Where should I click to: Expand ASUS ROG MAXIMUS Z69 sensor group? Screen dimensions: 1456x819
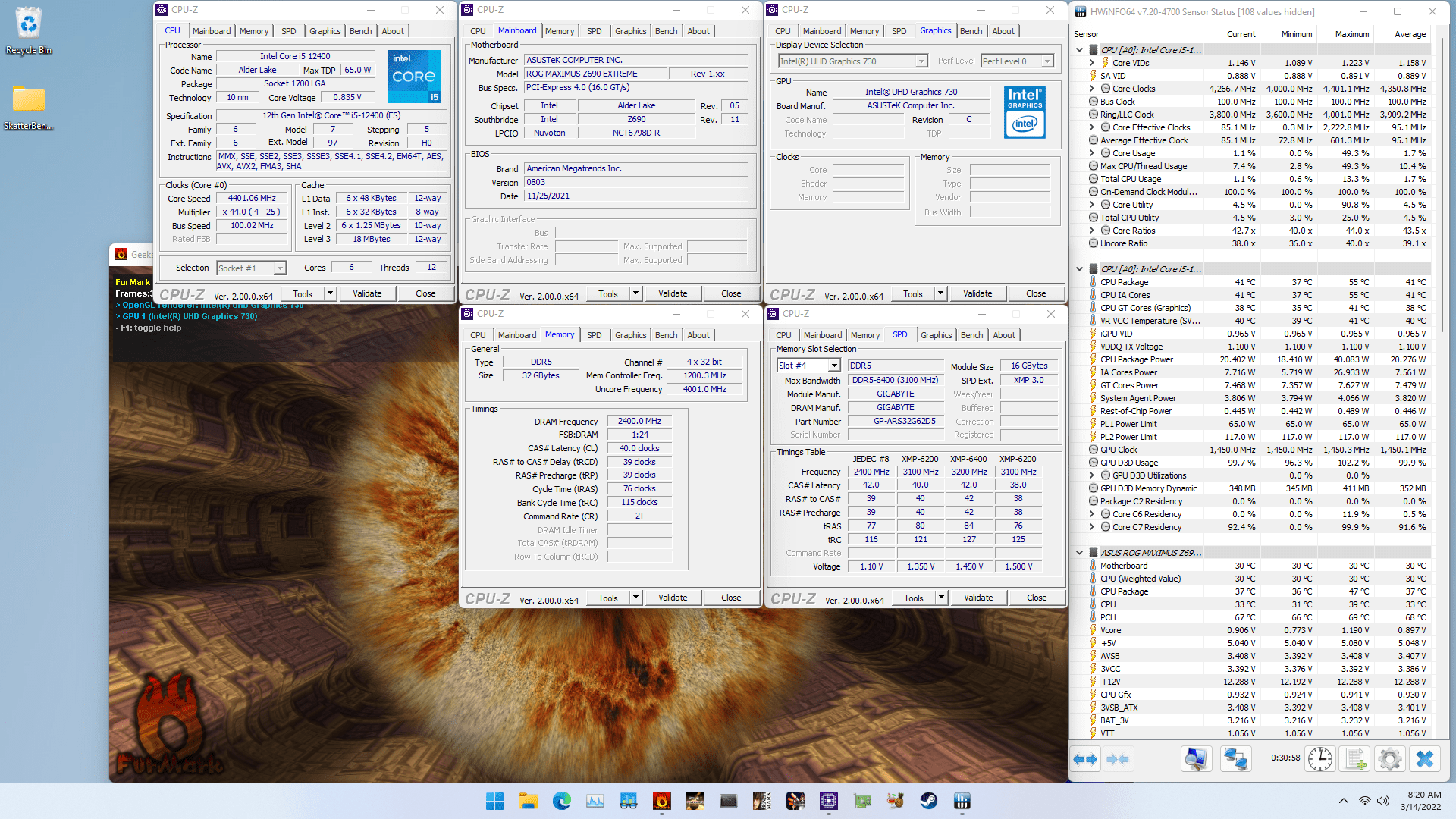point(1083,553)
